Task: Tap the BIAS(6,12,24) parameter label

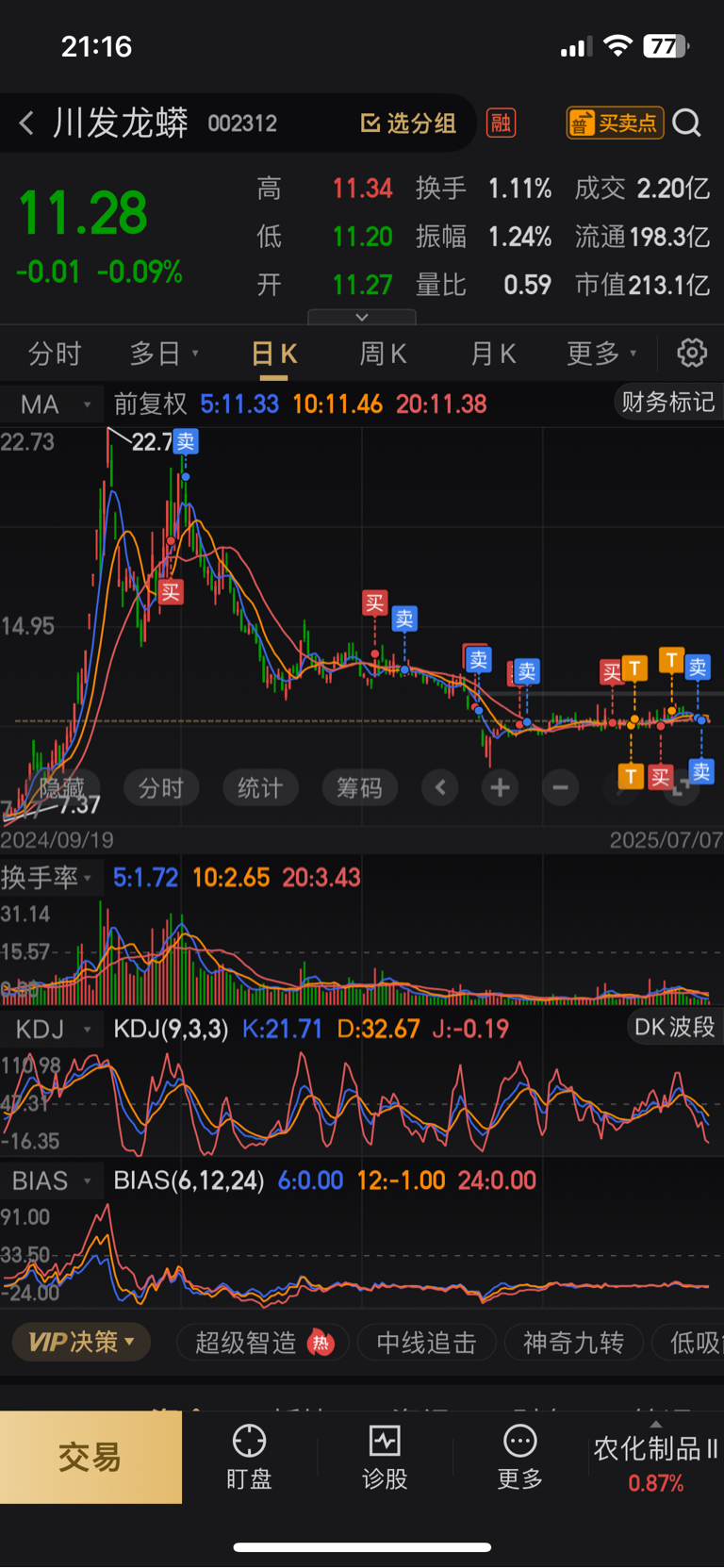Action: click(189, 1180)
